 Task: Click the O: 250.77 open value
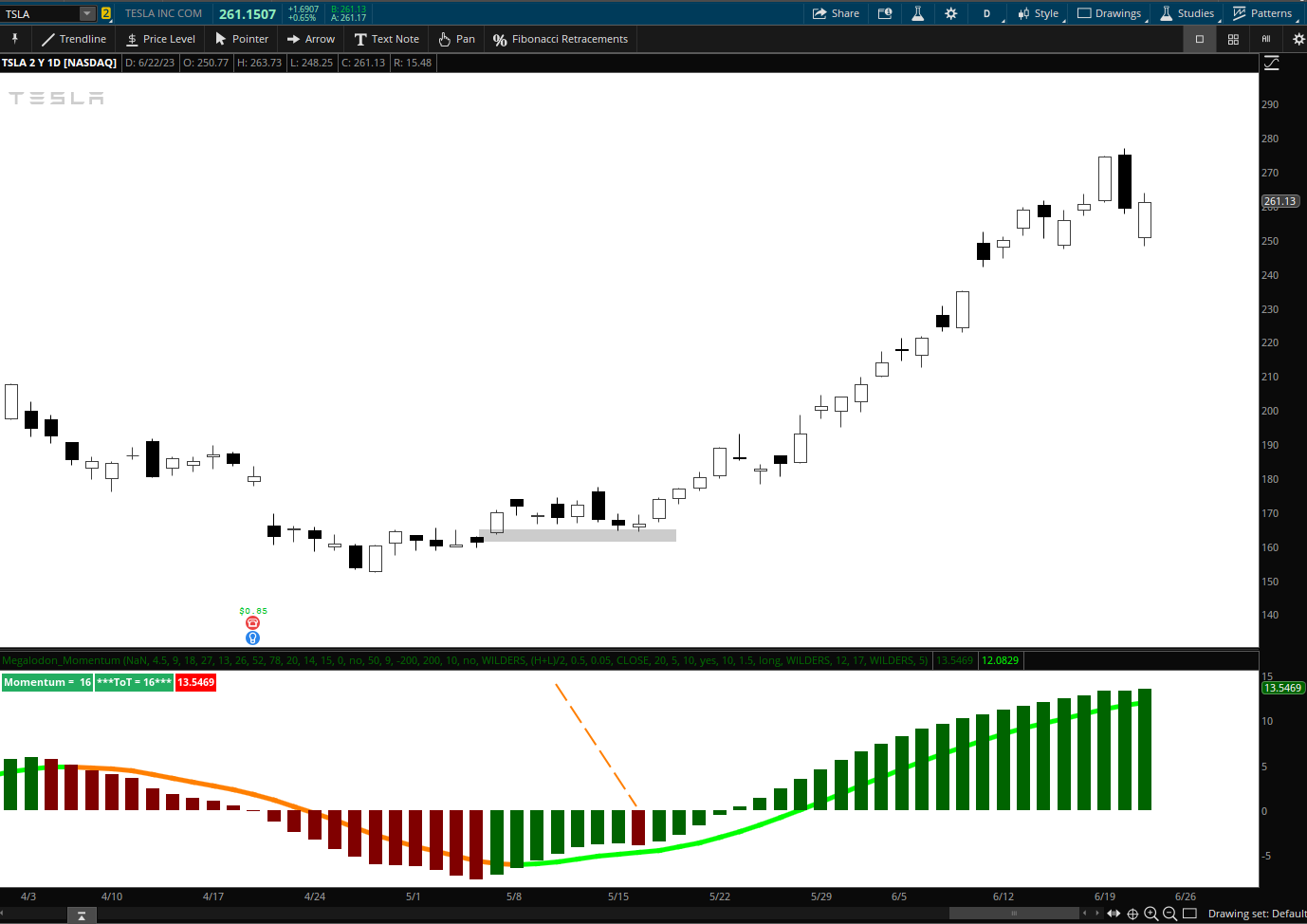coord(206,63)
